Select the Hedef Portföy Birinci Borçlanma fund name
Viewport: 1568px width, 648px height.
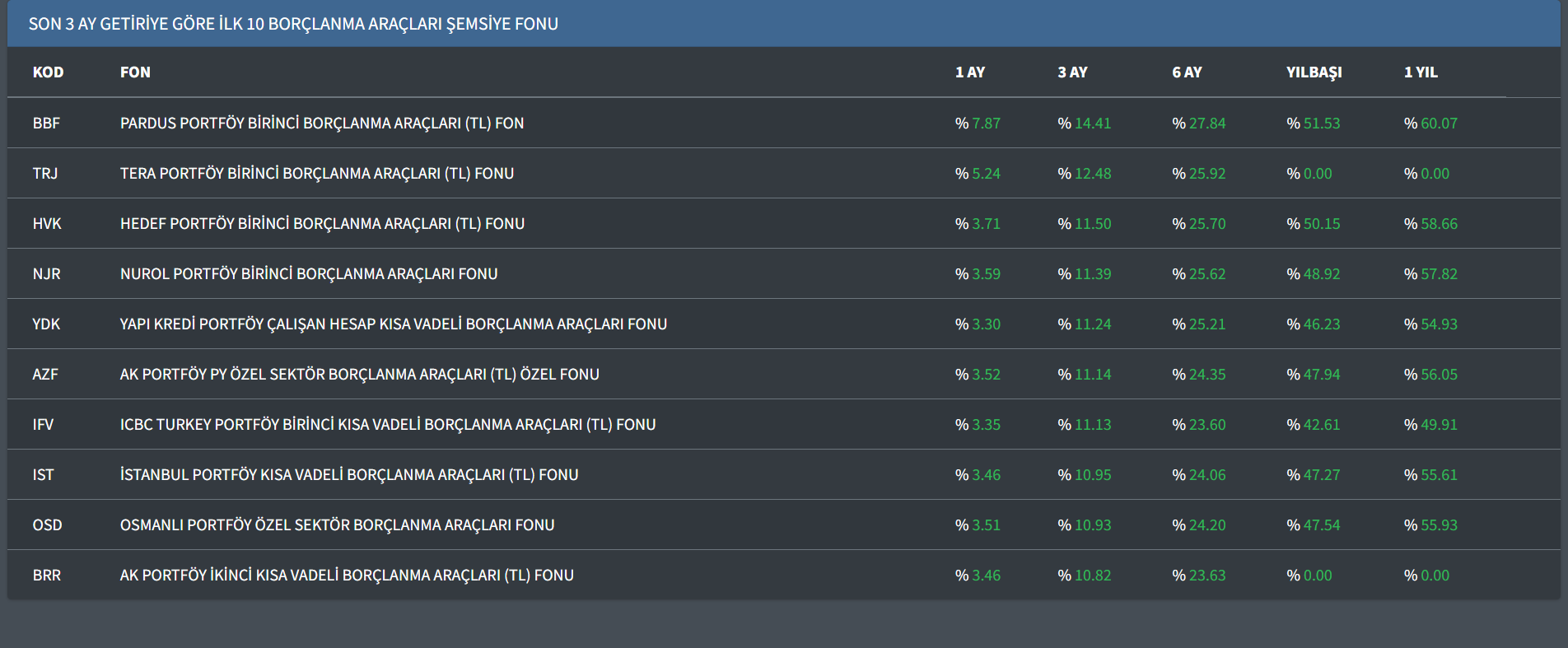[322, 224]
